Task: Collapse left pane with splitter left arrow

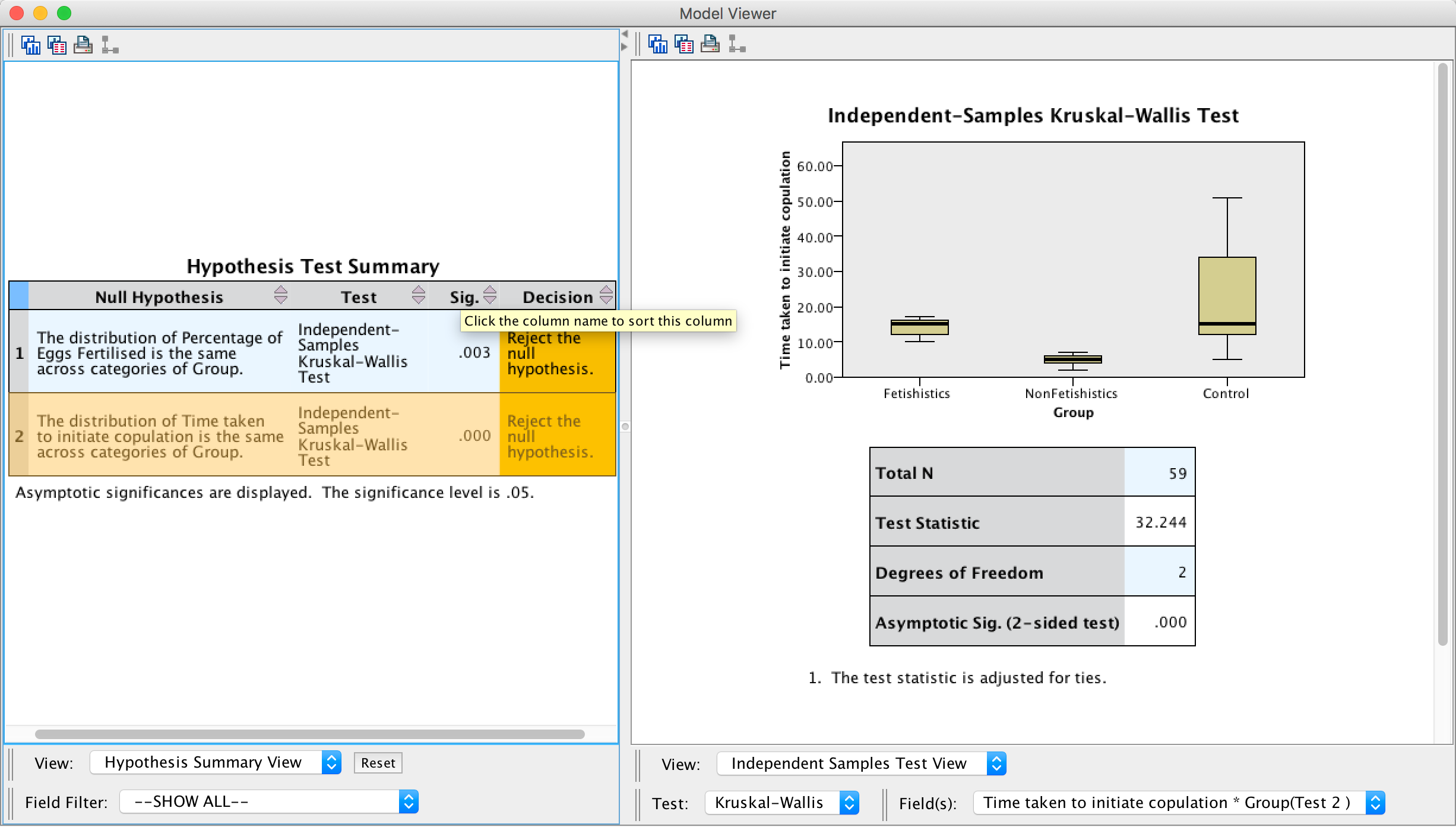Action: 625,34
